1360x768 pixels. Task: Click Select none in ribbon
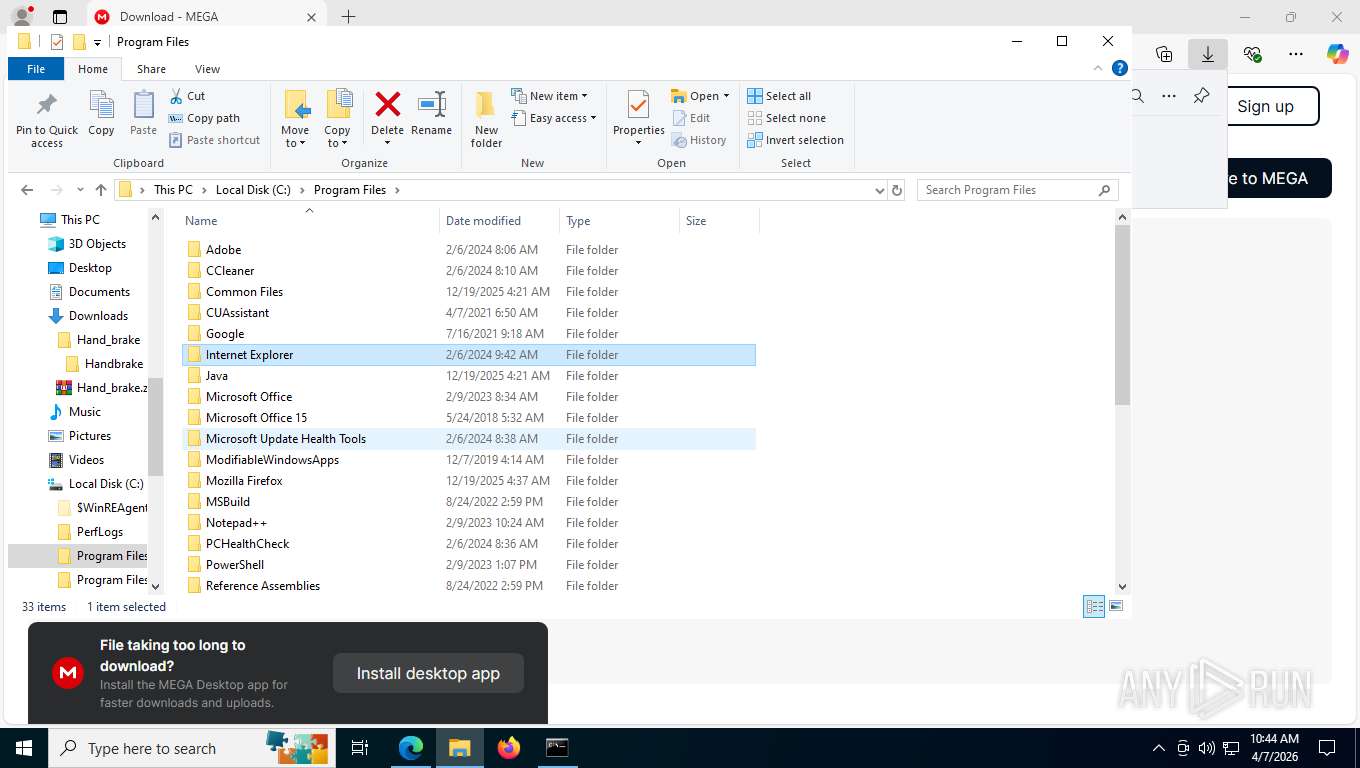(786, 118)
